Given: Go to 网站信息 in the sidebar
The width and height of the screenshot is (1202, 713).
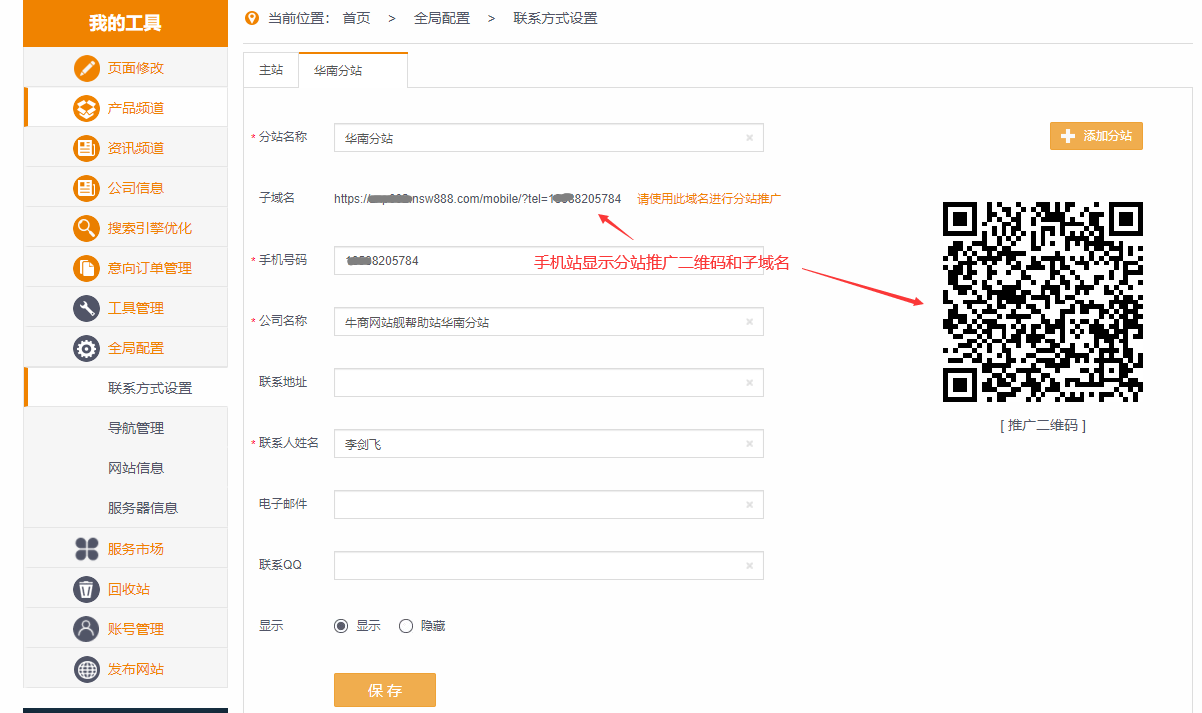Looking at the screenshot, I should pyautogui.click(x=136, y=468).
